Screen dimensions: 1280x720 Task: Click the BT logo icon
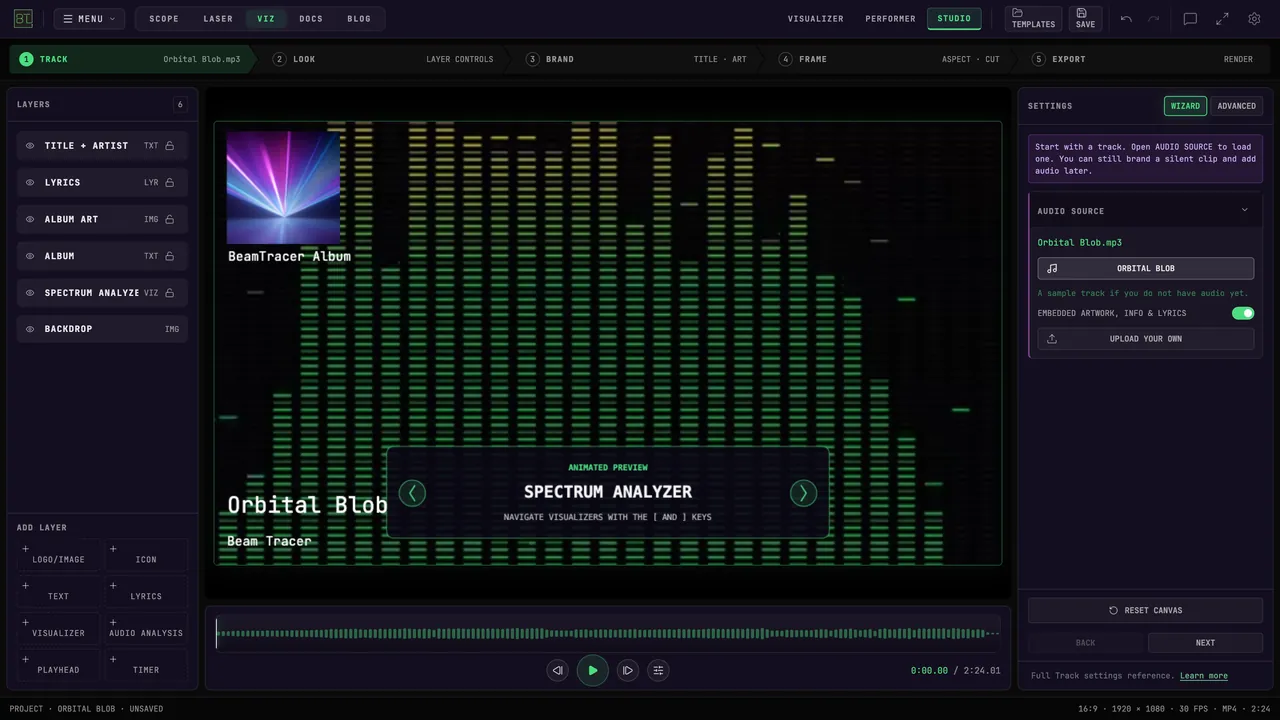(x=23, y=18)
